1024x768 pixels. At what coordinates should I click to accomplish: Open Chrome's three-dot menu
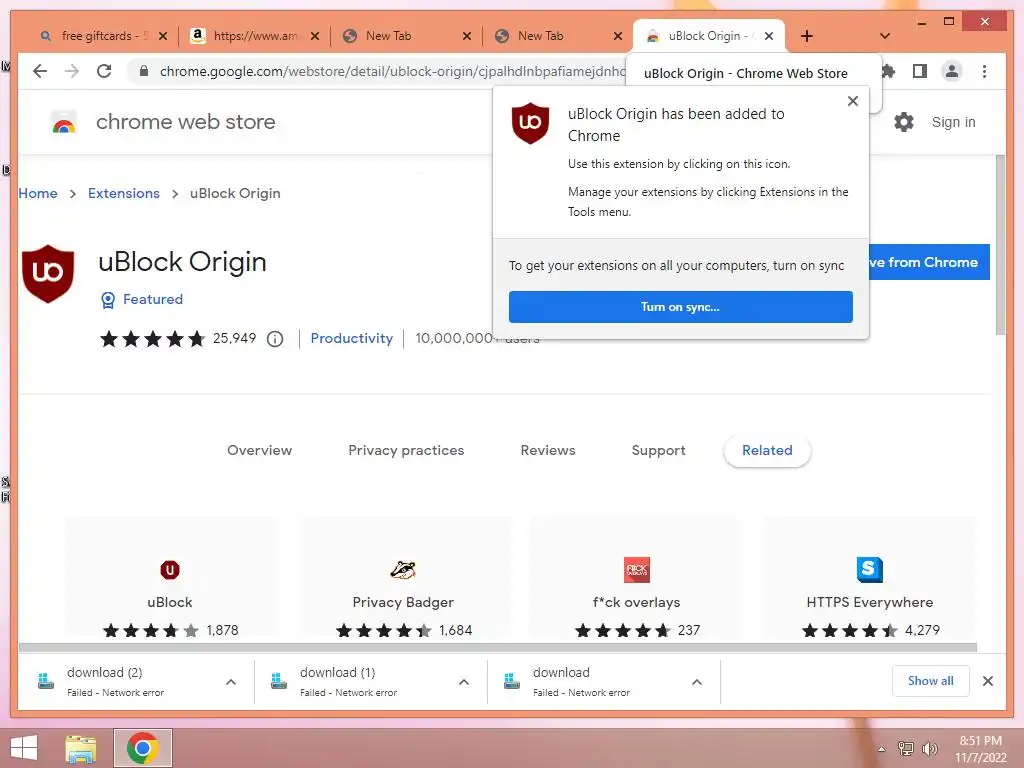(984, 71)
